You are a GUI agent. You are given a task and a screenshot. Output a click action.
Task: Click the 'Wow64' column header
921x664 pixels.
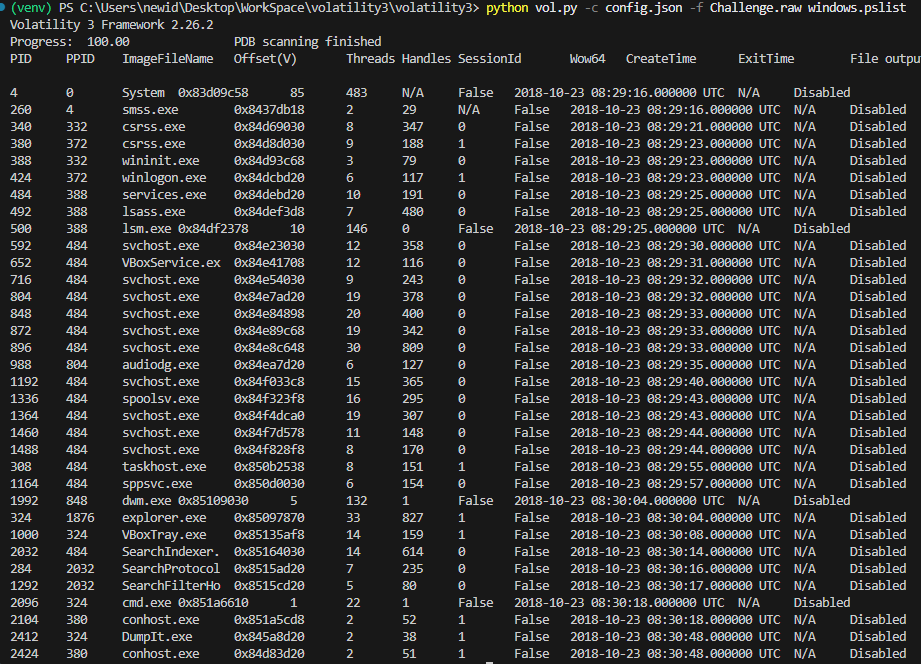click(587, 59)
